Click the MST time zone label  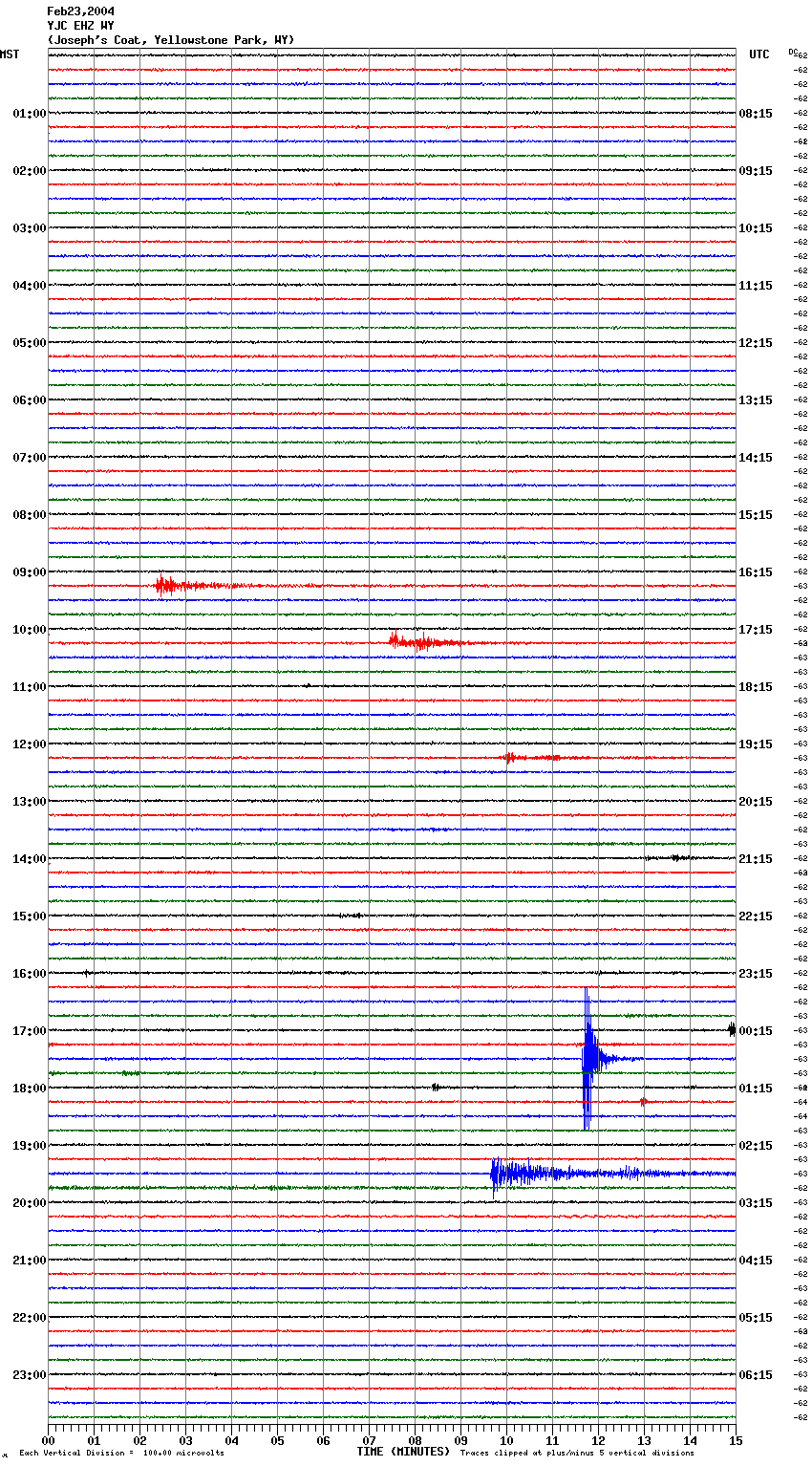coord(10,54)
